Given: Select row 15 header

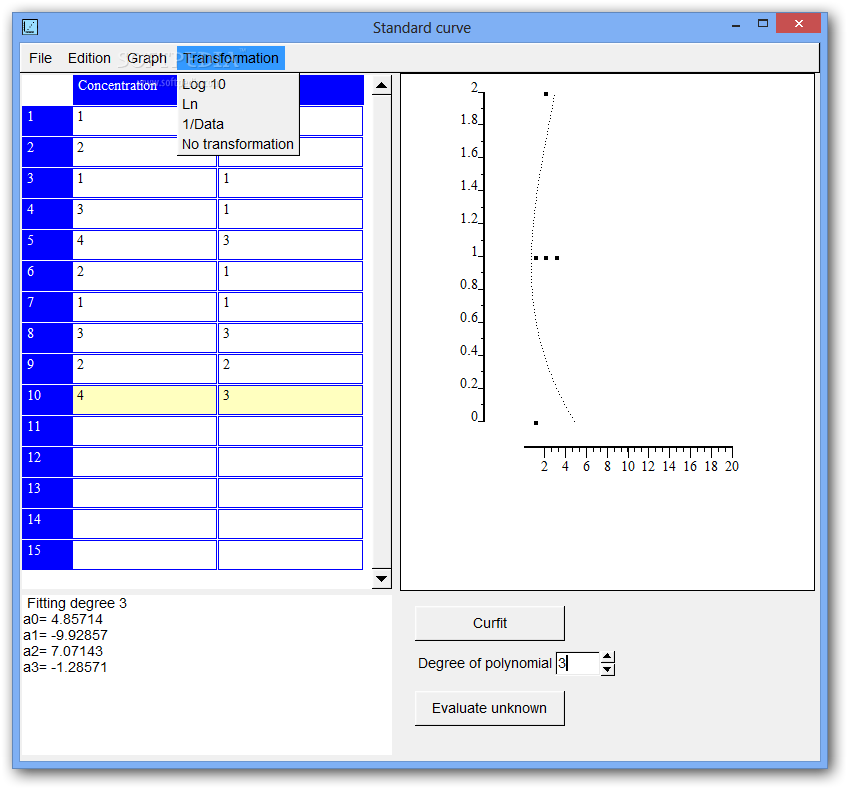Looking at the screenshot, I should (47, 555).
